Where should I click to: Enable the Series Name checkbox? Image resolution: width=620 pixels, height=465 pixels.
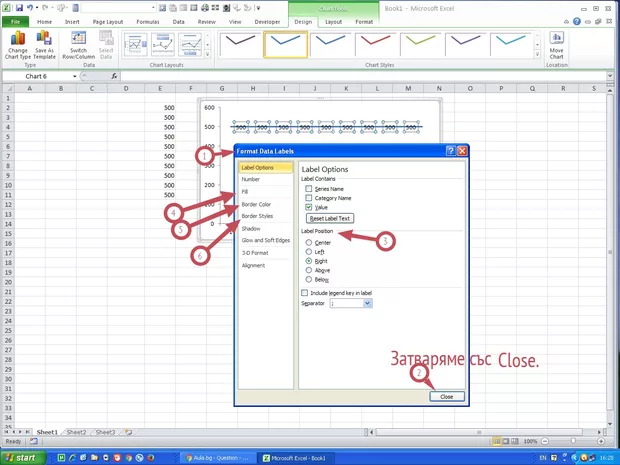[x=308, y=188]
